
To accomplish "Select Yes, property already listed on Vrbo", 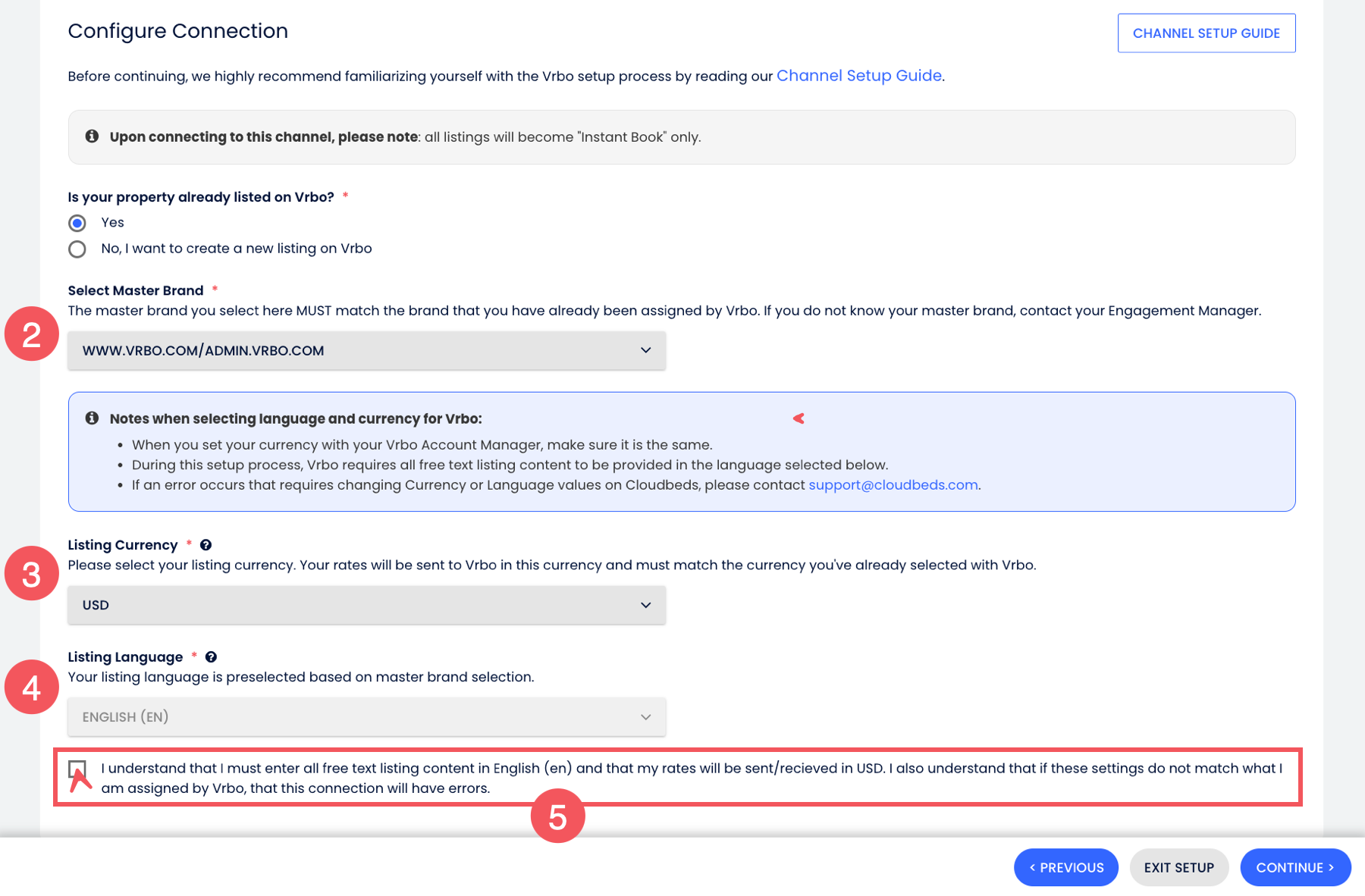I will [x=77, y=223].
